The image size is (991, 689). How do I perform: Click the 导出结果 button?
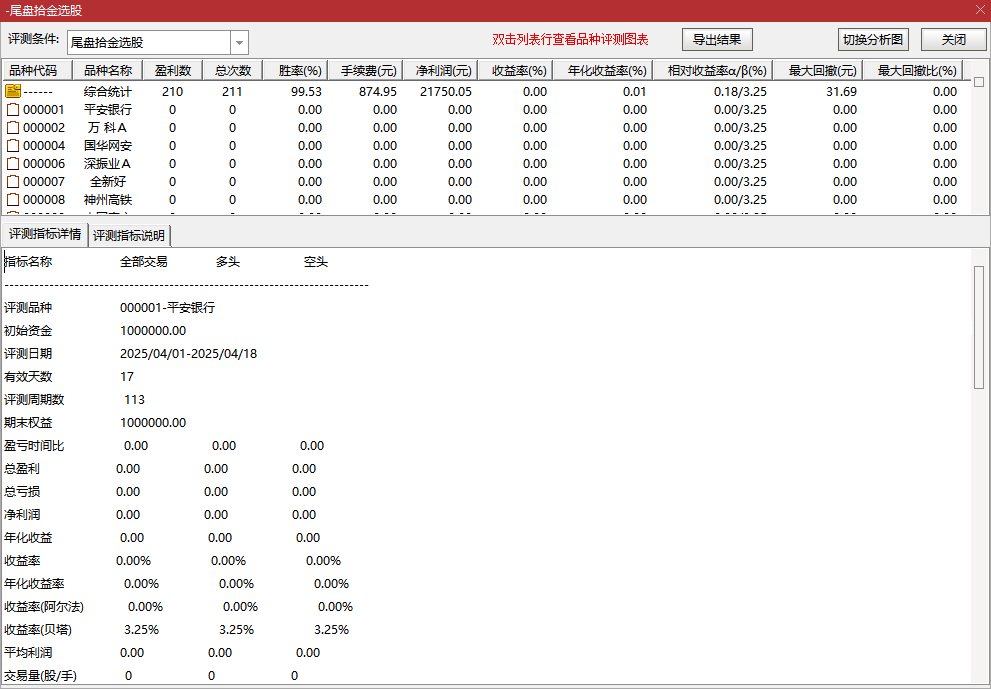click(717, 39)
